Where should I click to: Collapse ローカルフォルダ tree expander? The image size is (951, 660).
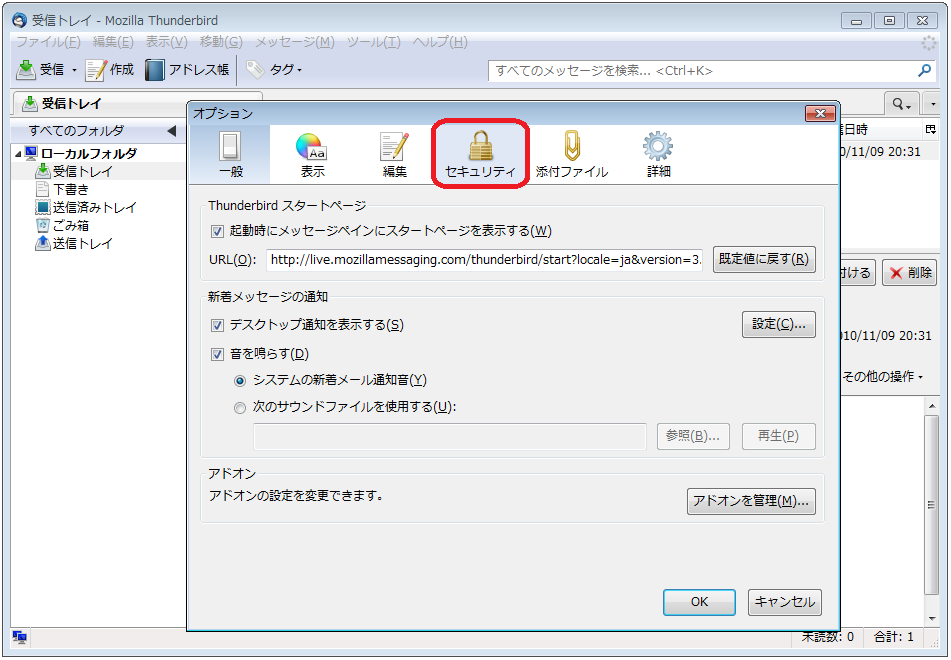18,154
